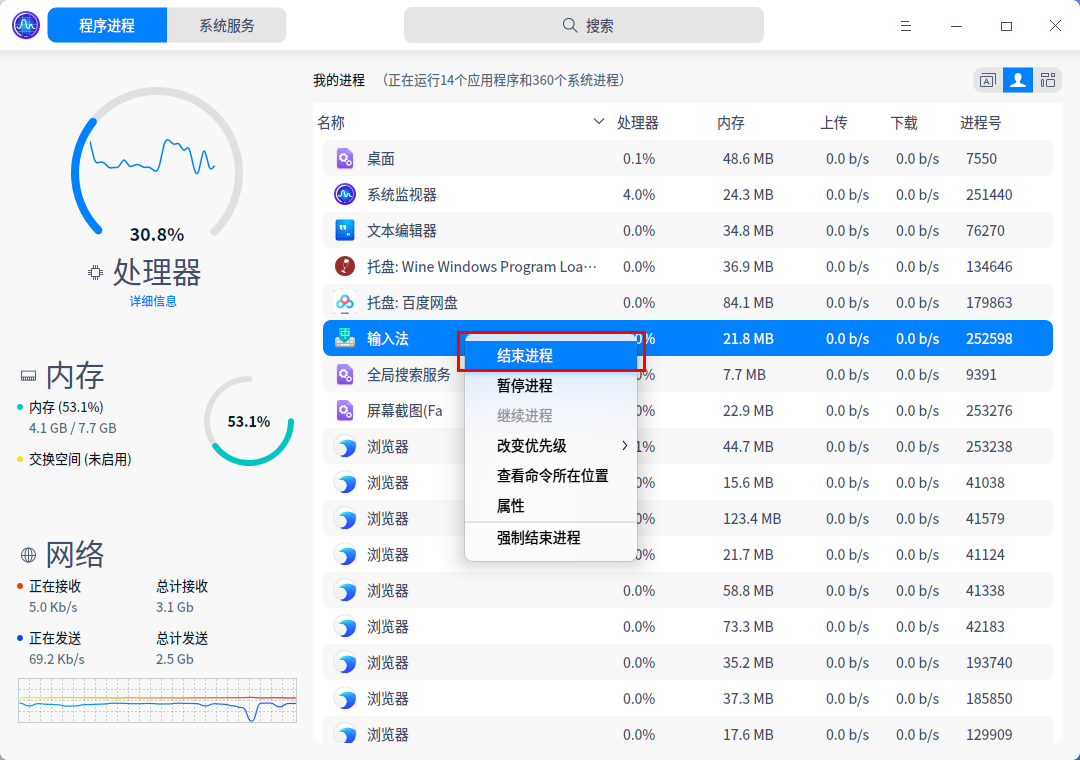Click process ID 129909

989,735
